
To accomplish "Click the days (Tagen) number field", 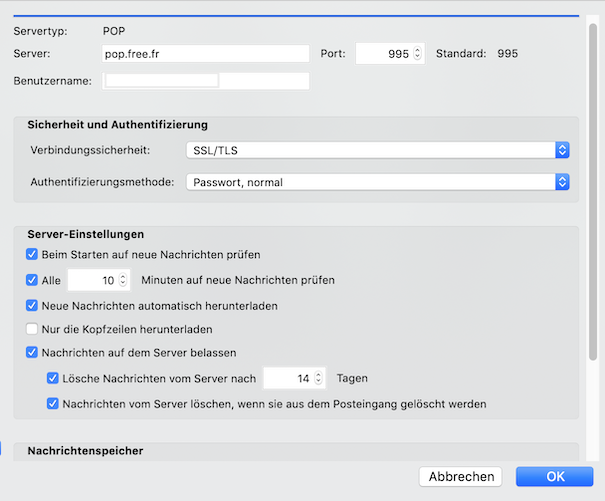I will click(288, 378).
